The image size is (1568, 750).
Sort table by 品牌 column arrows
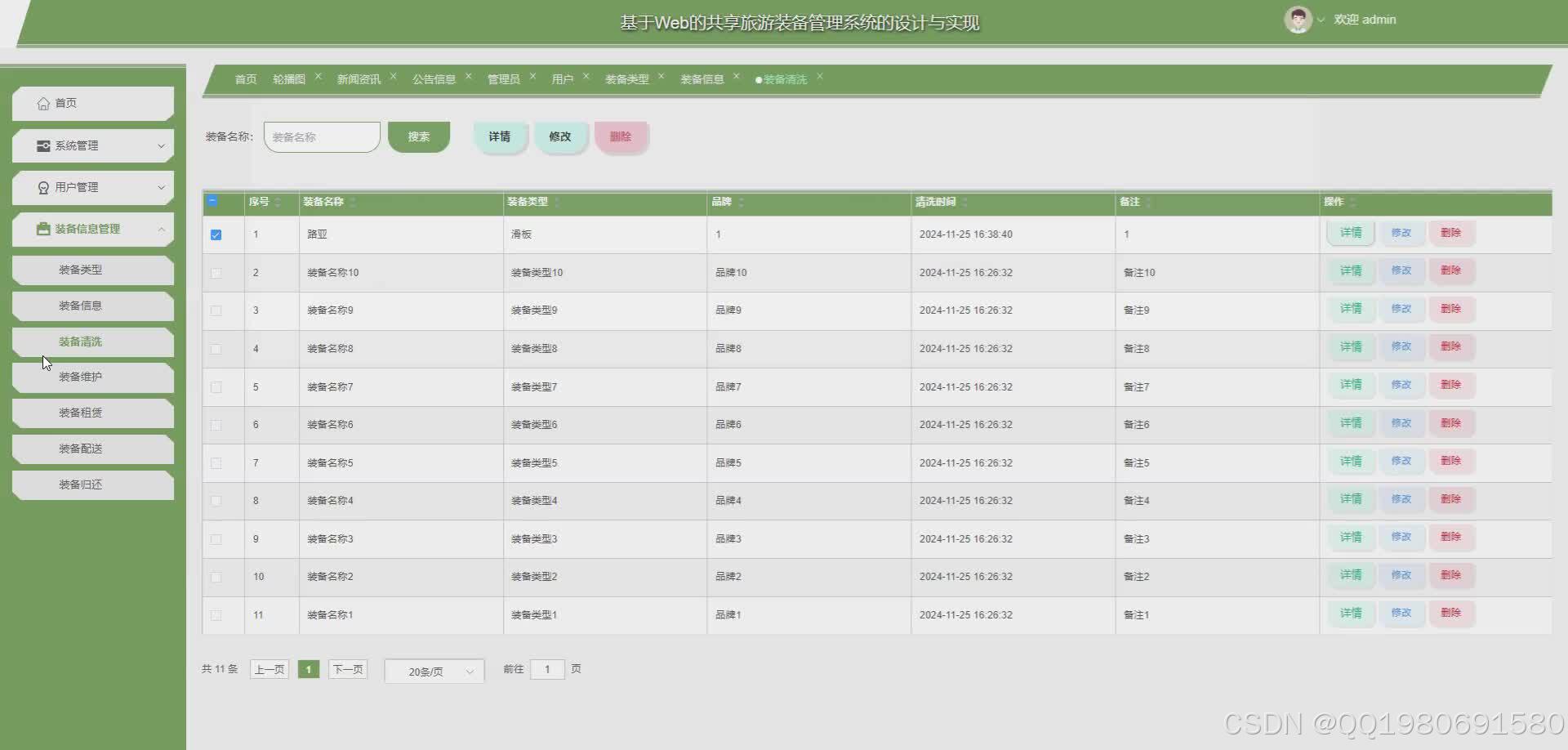tap(741, 202)
